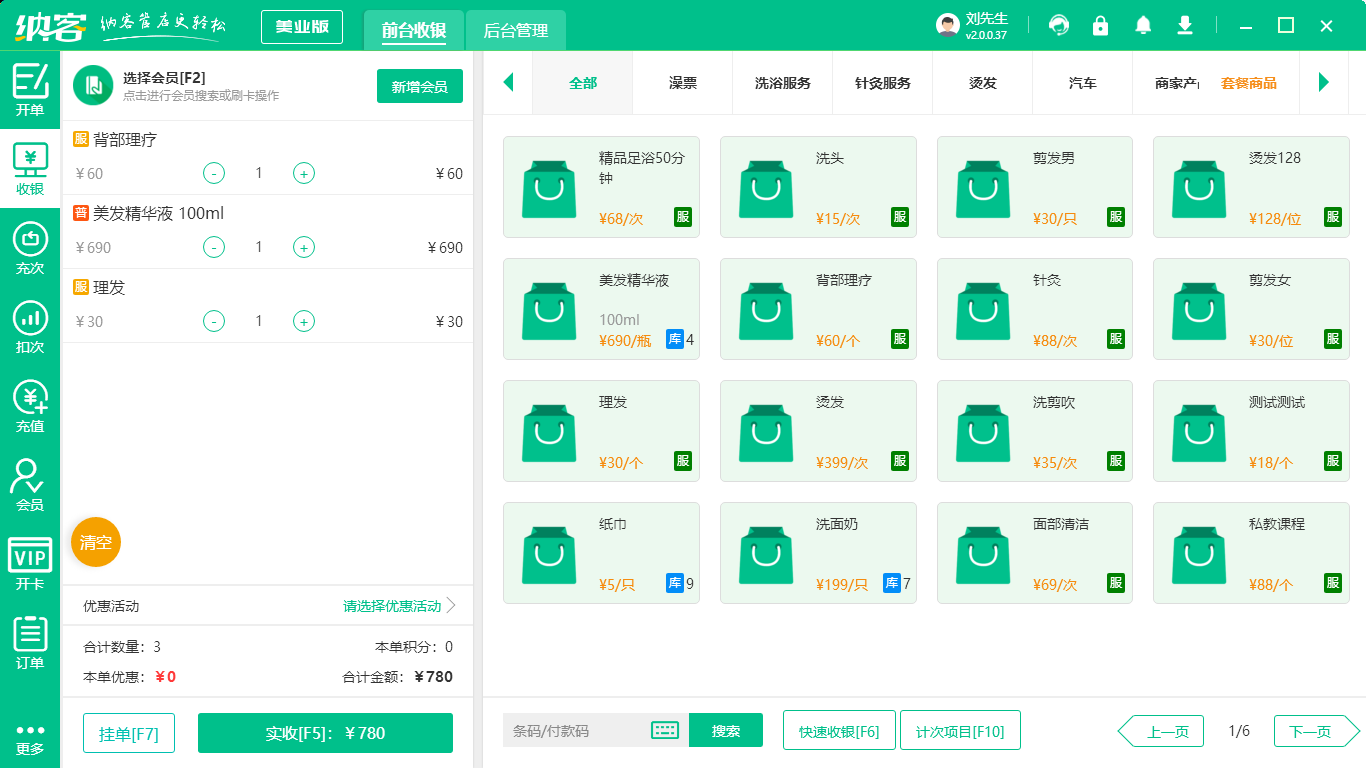Click the 扣次 sidebar icon
The image size is (1366, 768).
[x=30, y=322]
